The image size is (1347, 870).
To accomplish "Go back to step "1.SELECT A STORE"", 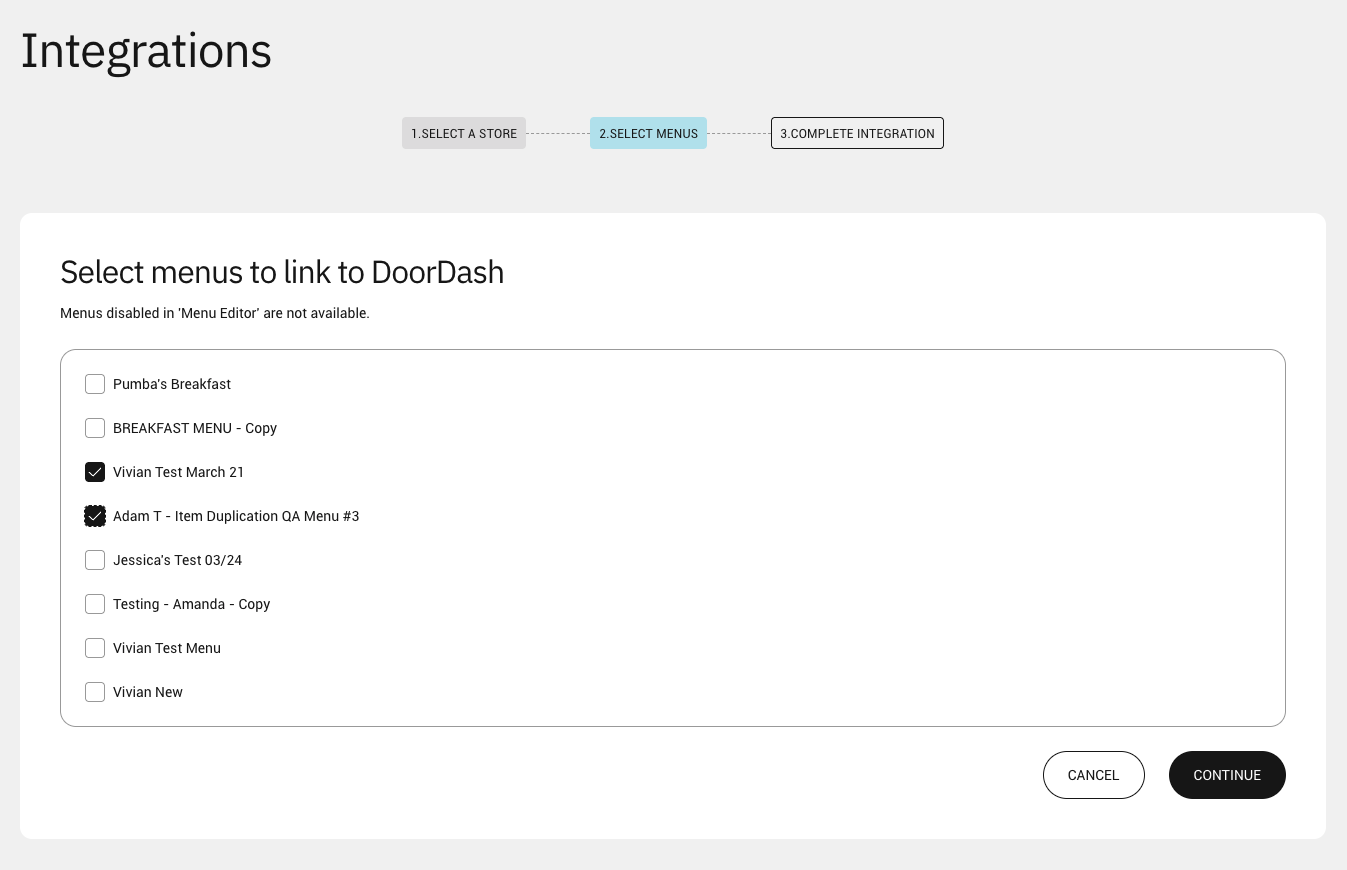I will pyautogui.click(x=463, y=133).
